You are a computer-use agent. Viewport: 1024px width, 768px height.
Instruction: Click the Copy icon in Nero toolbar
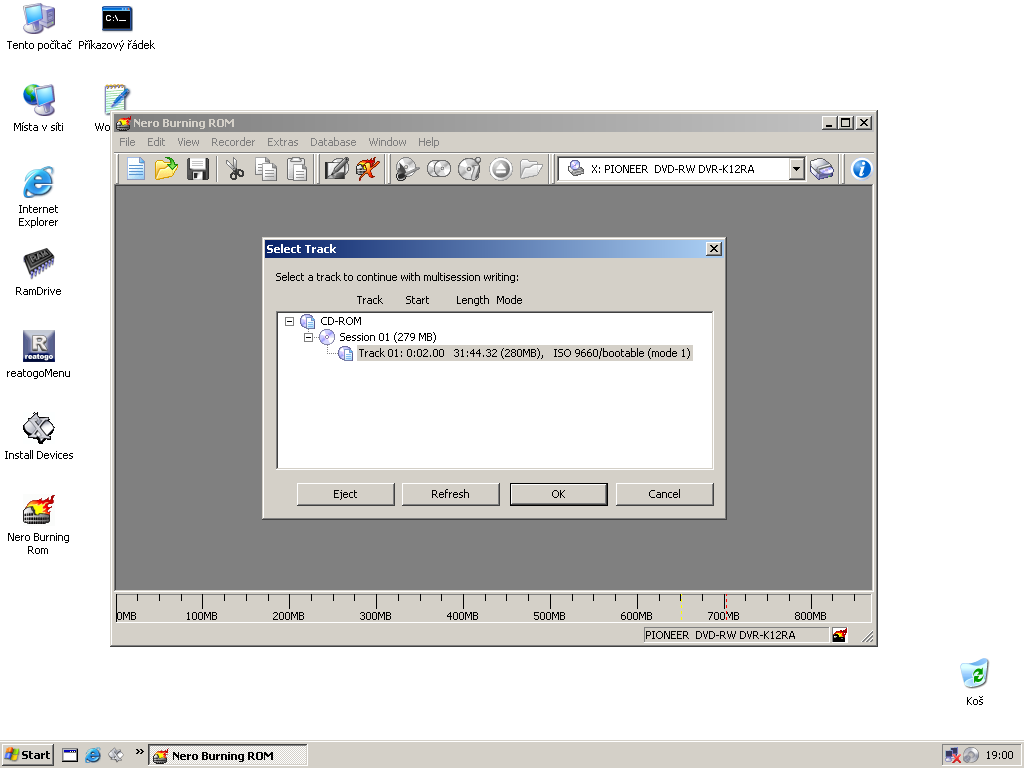[266, 169]
